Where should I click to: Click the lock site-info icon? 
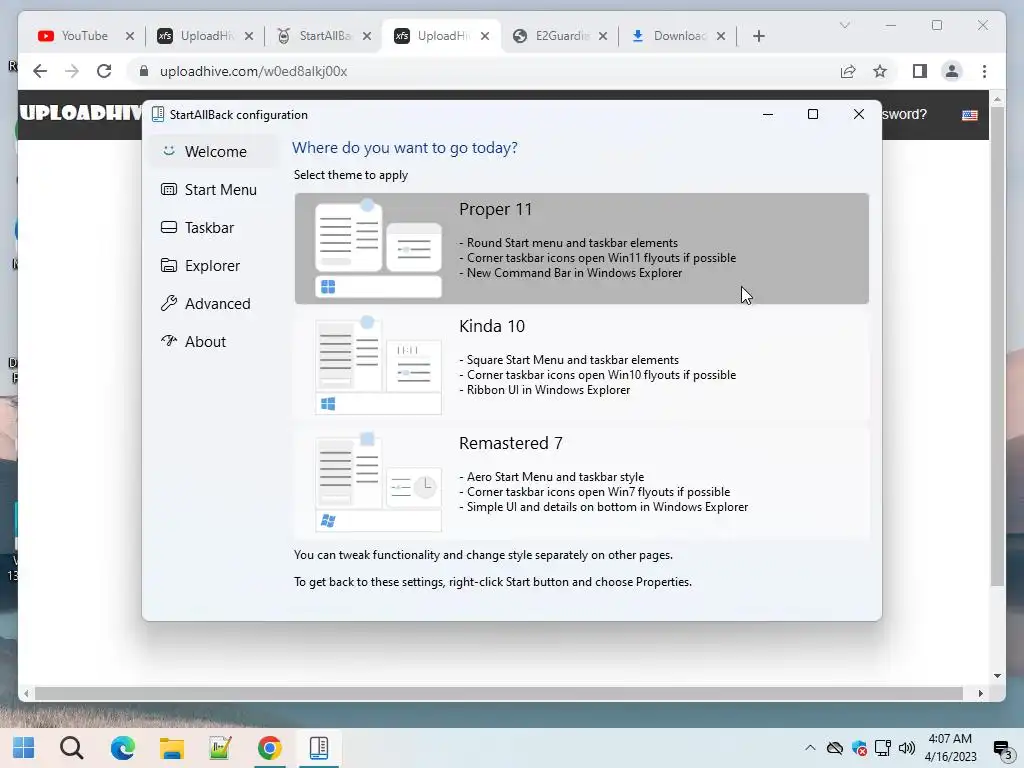click(144, 71)
